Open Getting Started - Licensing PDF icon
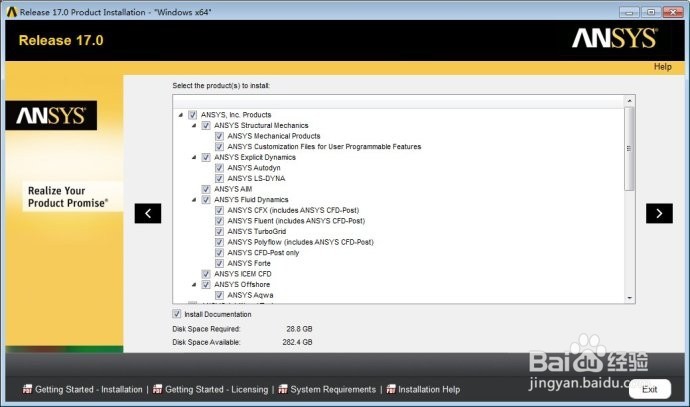The image size is (690, 407). click(x=157, y=389)
